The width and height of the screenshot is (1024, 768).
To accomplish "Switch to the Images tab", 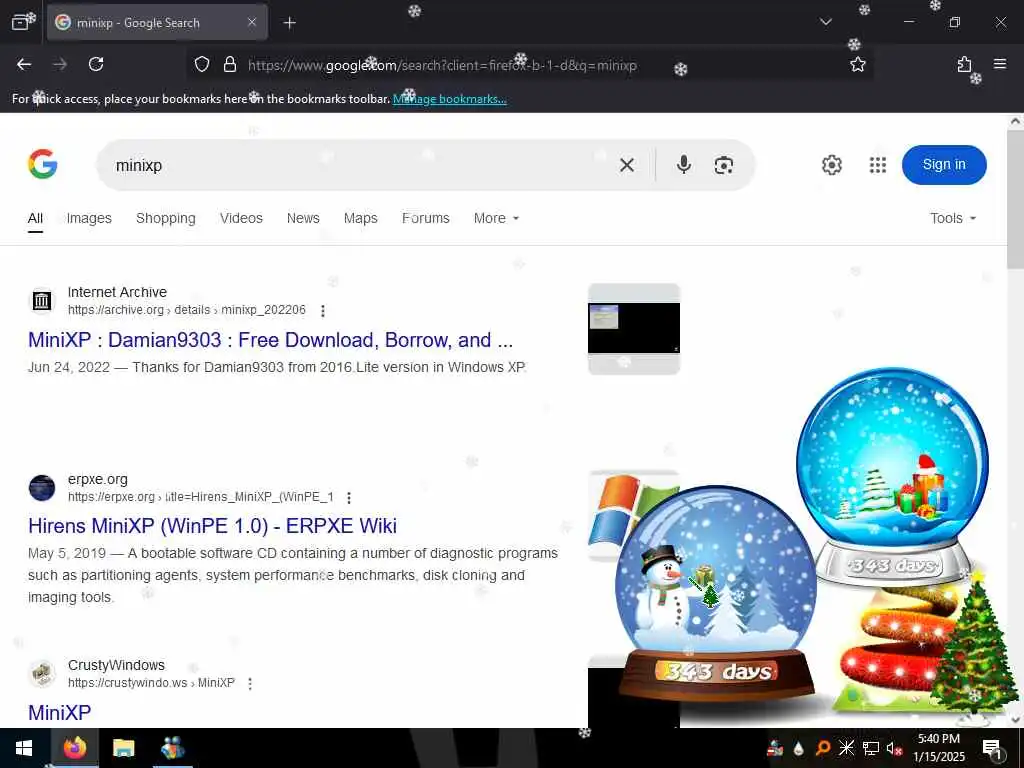I will pos(89,218).
